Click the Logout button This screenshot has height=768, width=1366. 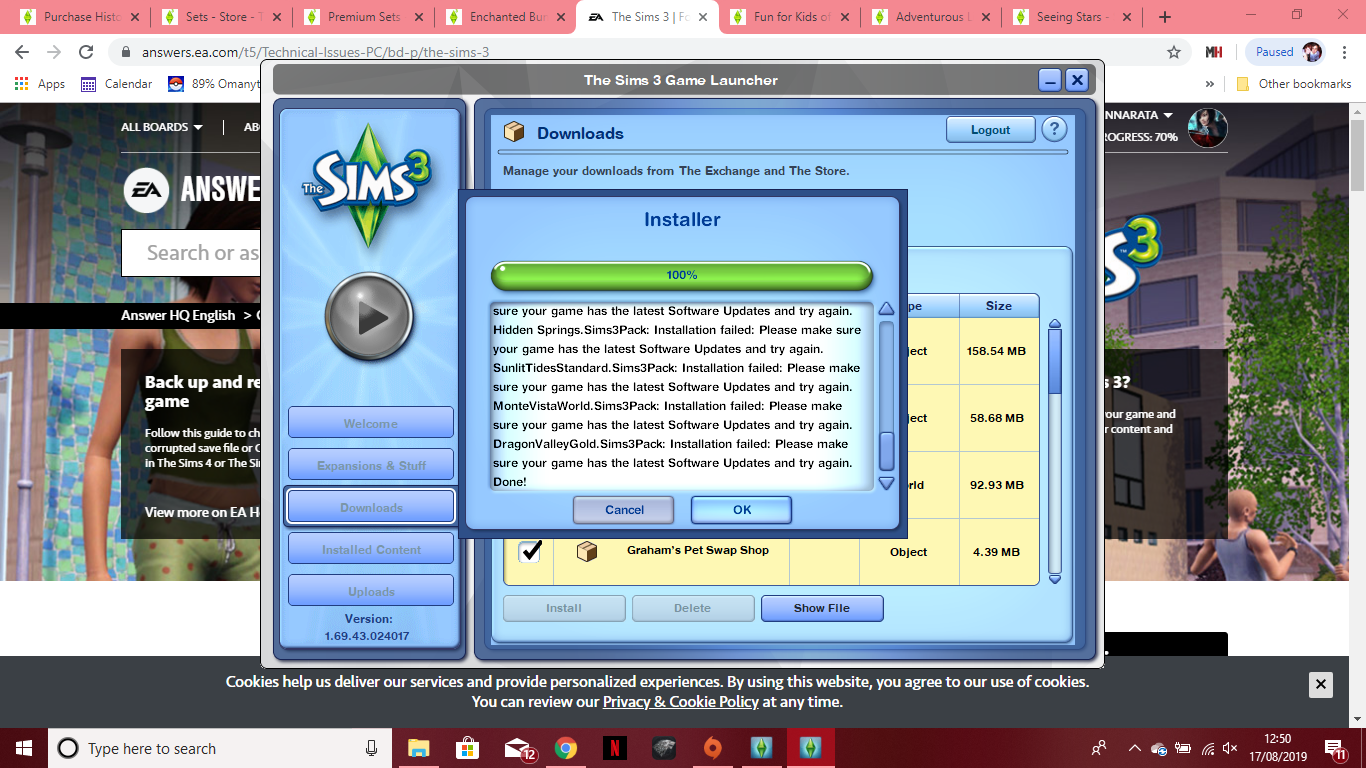click(x=990, y=130)
